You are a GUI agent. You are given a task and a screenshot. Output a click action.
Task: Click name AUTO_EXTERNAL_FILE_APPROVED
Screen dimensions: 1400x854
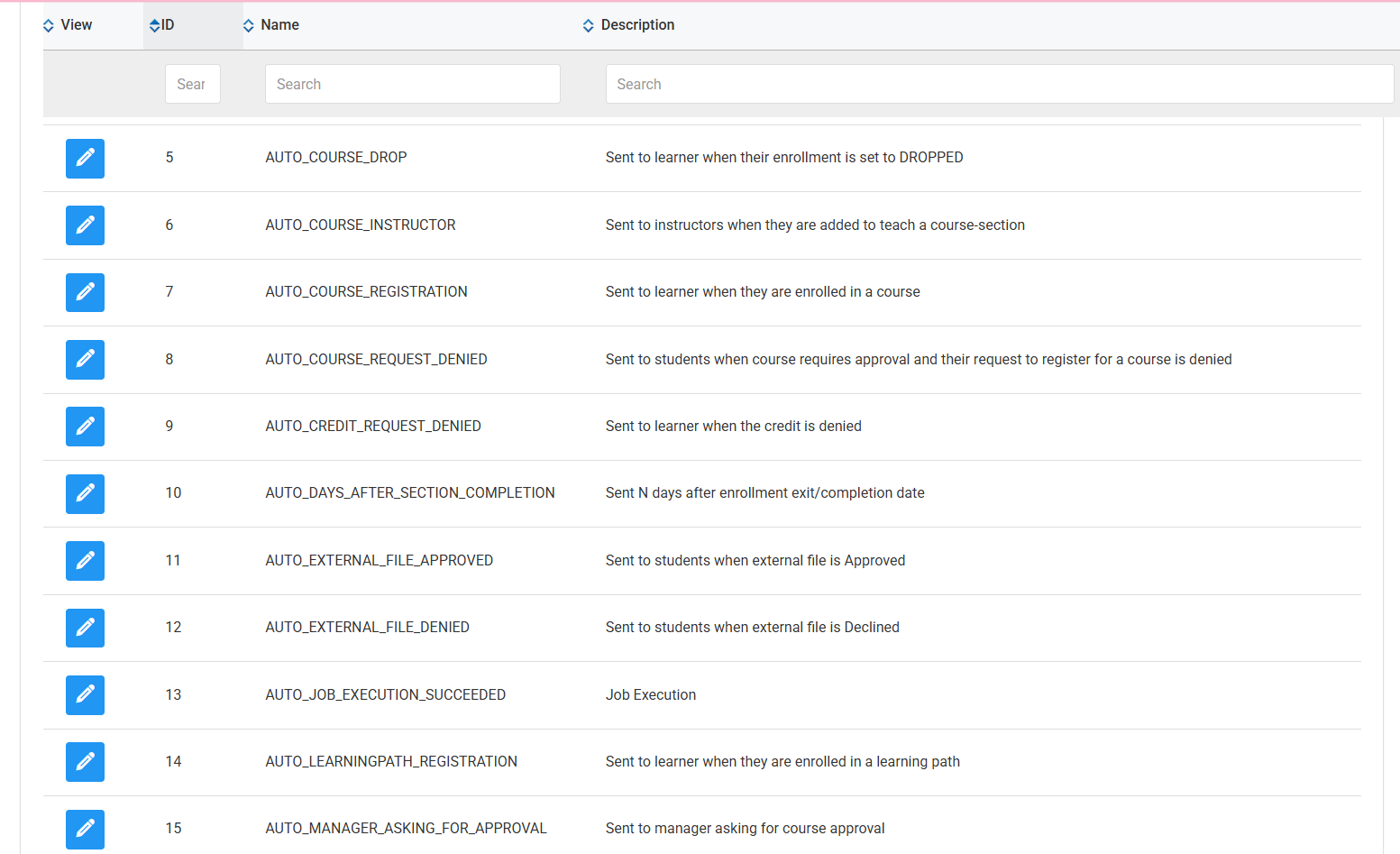pos(380,561)
